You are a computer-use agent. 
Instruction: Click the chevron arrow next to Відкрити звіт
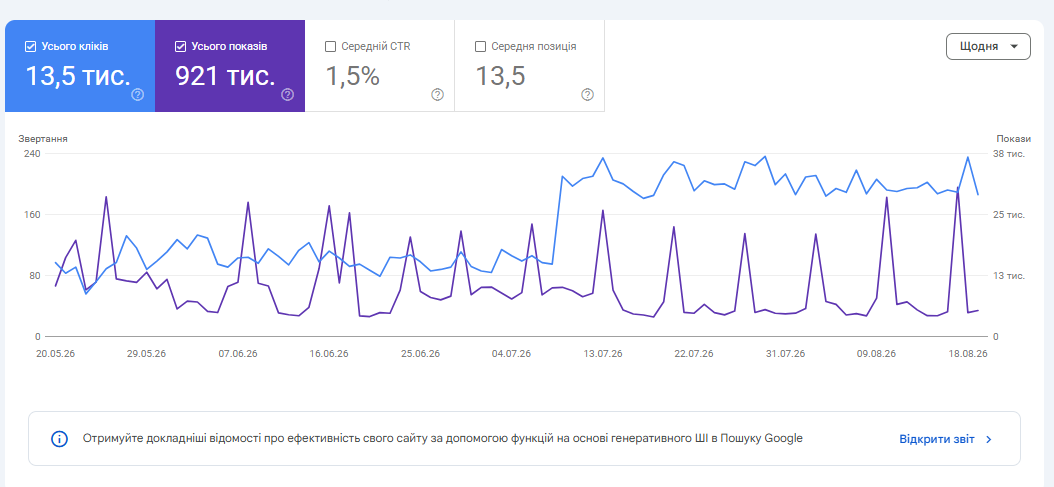click(x=989, y=439)
